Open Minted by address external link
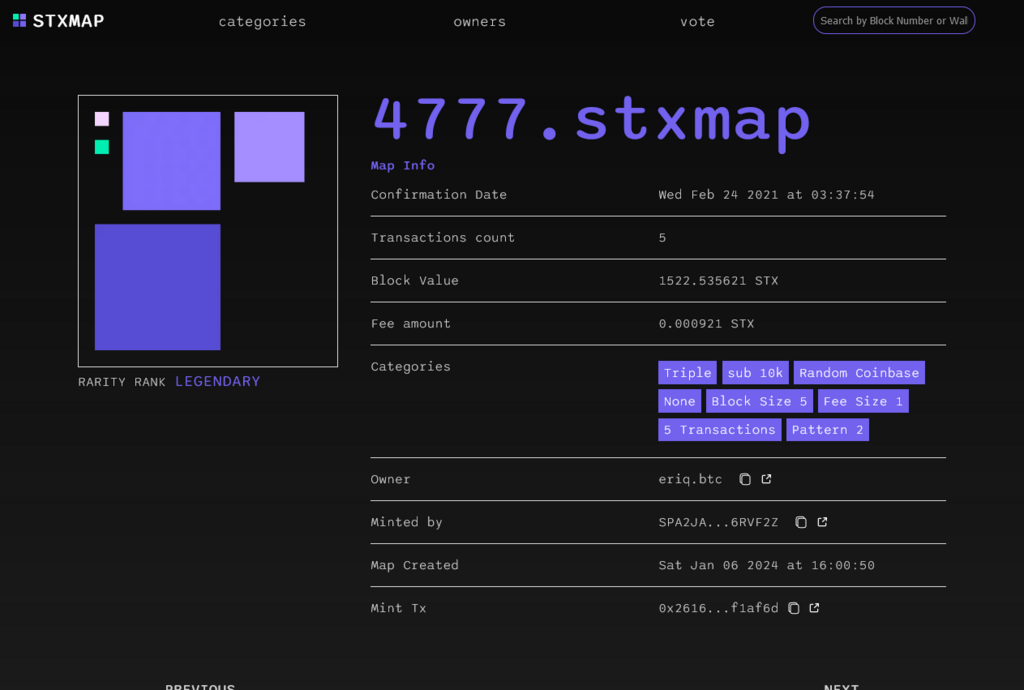 (x=823, y=523)
